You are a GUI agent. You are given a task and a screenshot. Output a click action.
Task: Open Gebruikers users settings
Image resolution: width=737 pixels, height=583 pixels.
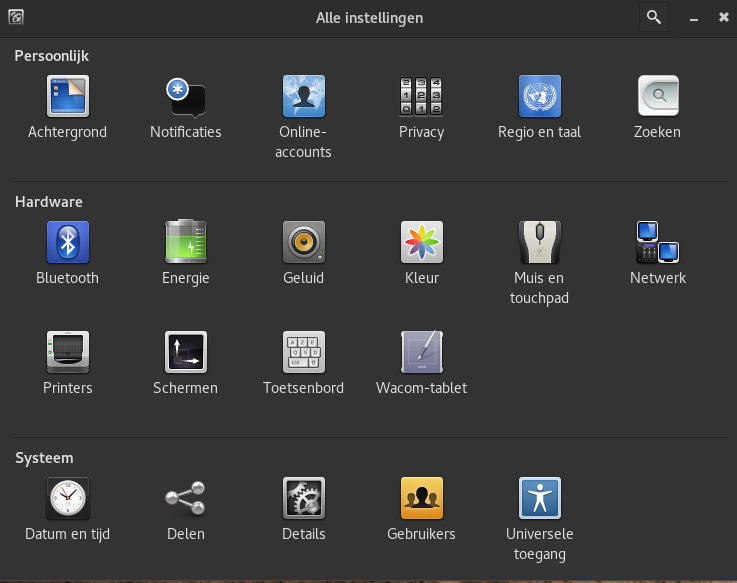(422, 510)
